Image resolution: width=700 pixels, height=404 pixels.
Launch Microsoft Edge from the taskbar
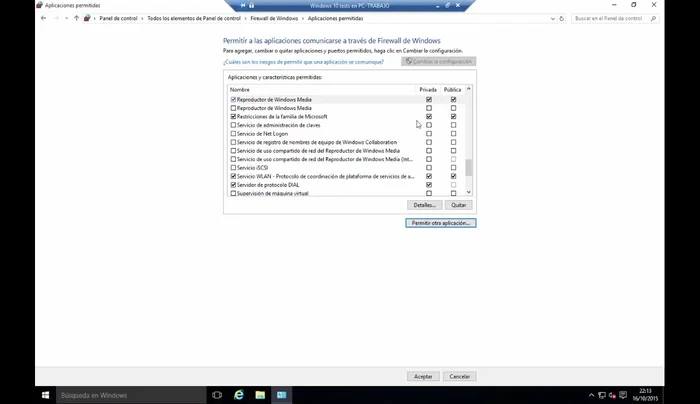[239, 395]
